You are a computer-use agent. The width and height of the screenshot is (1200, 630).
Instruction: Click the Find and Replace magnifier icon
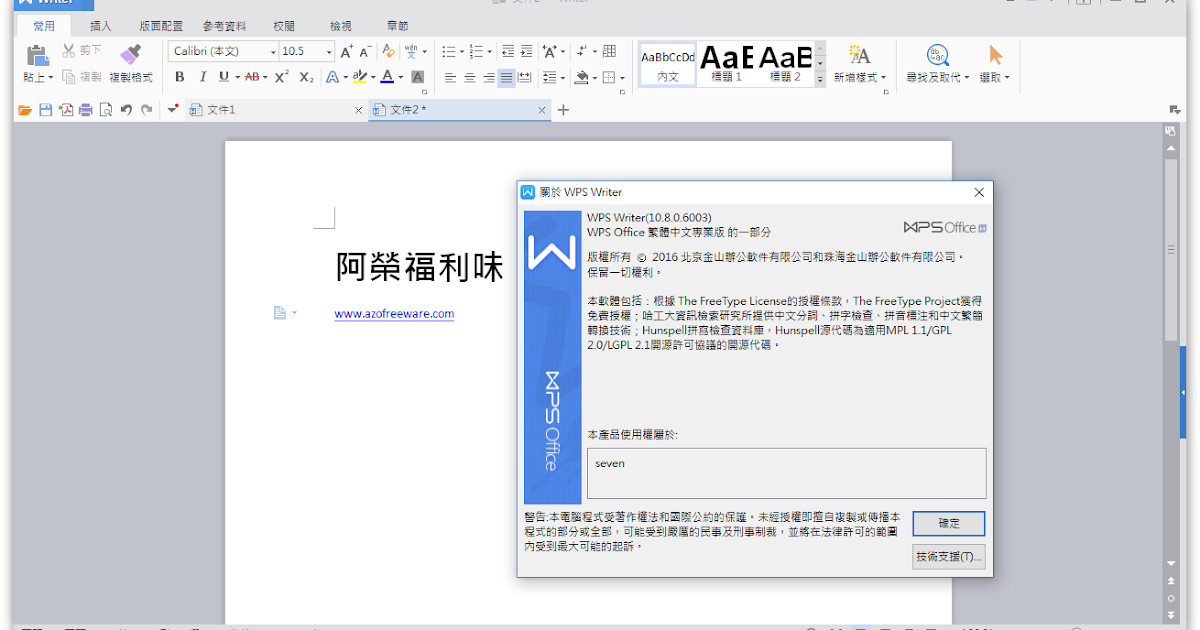pyautogui.click(x=937, y=55)
